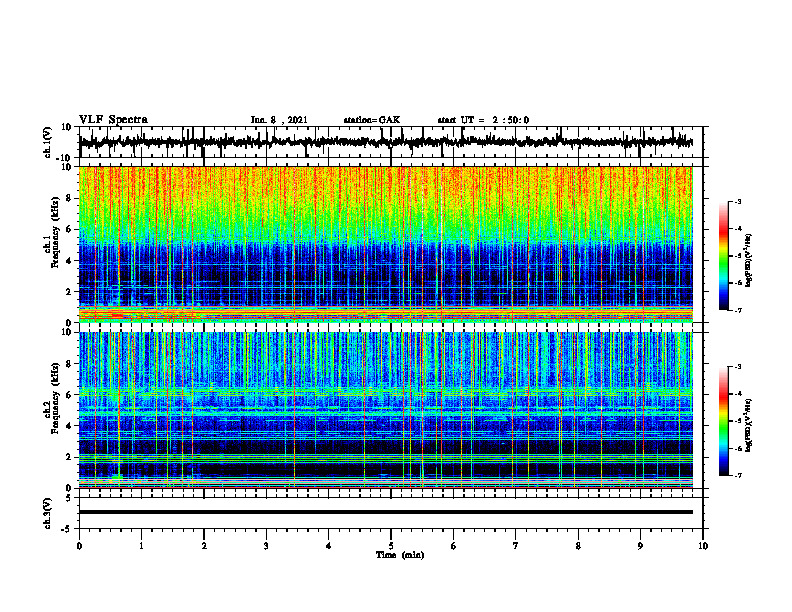Click the '3' tick on the time axis
The width and height of the screenshot is (792, 612).
(x=266, y=546)
